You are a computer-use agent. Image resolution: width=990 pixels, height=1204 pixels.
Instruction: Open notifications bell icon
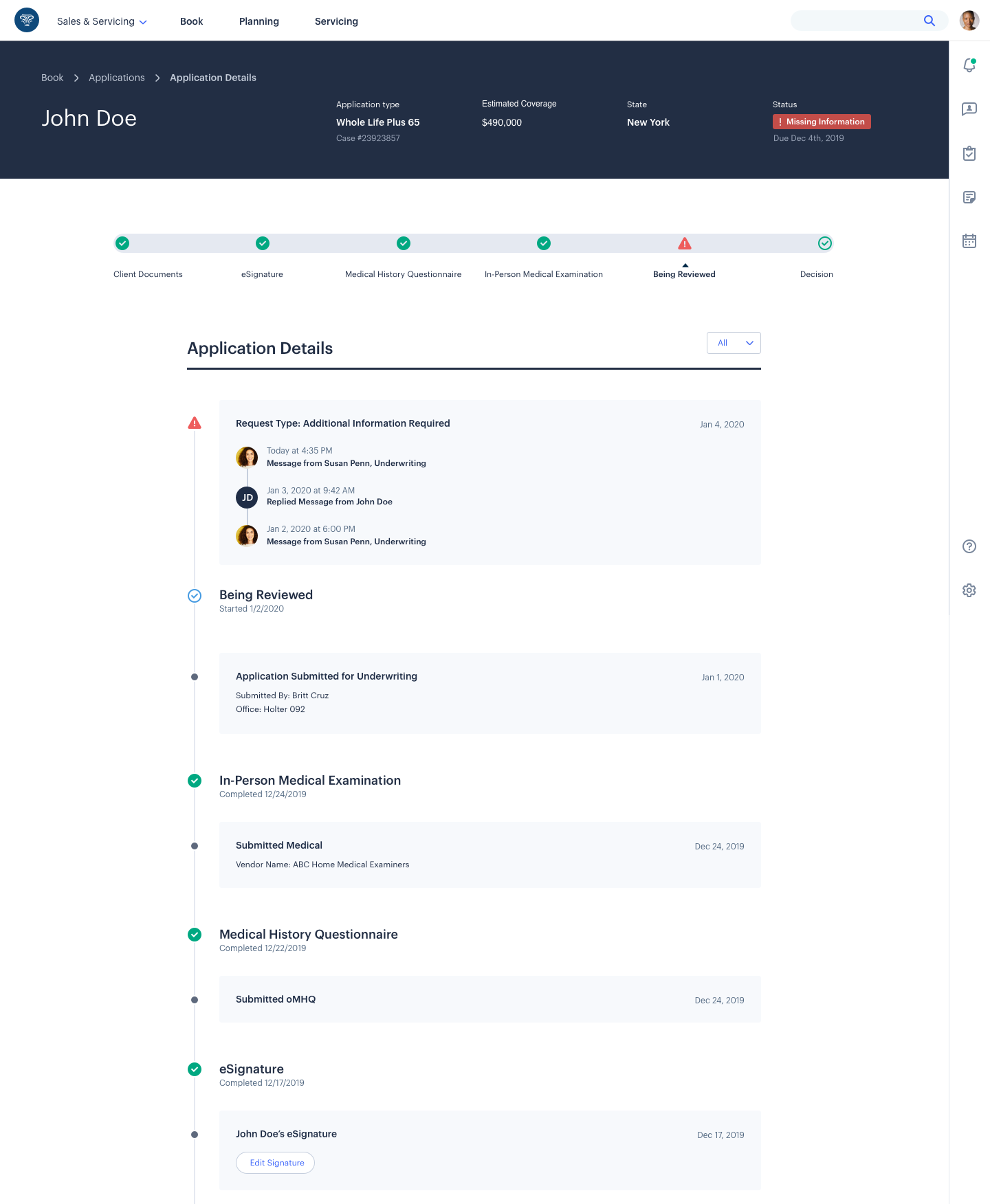coord(969,65)
